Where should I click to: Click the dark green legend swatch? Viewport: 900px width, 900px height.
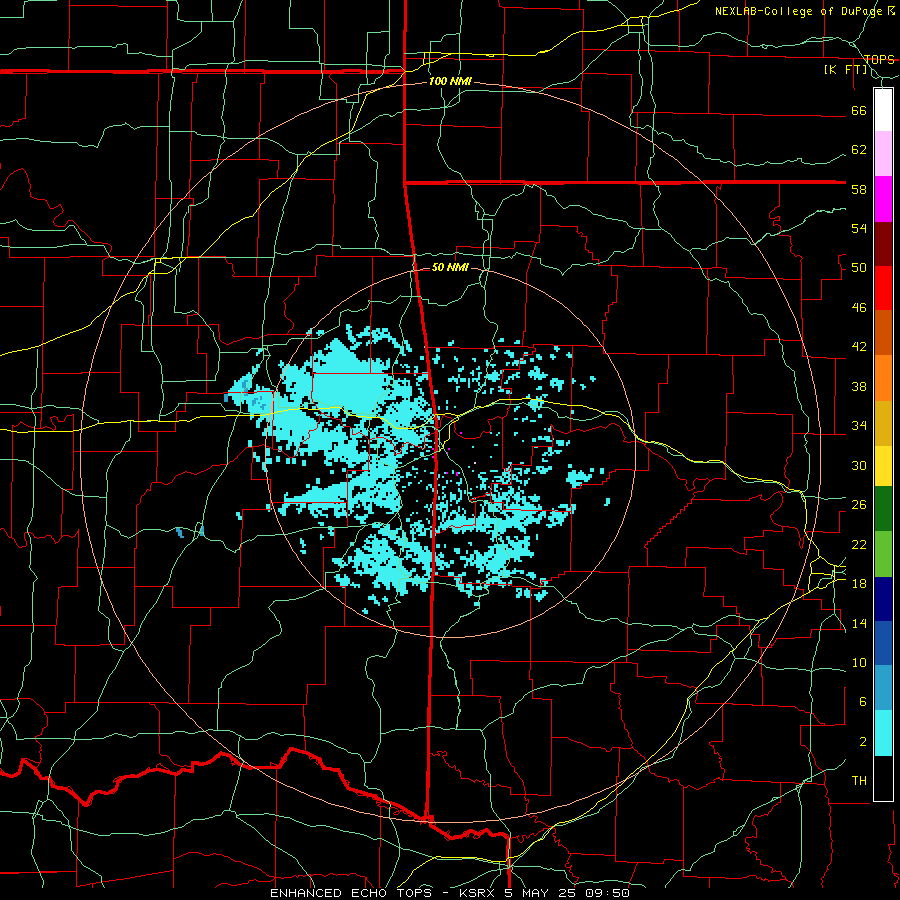point(883,509)
